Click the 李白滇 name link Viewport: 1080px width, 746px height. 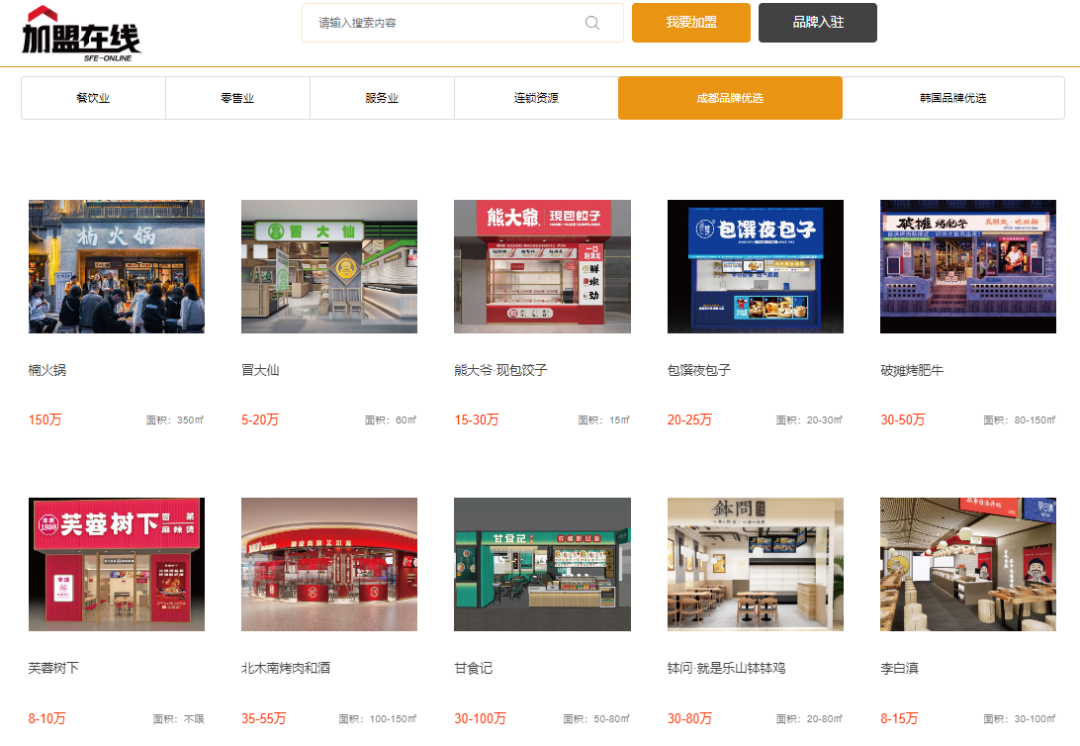[899, 668]
